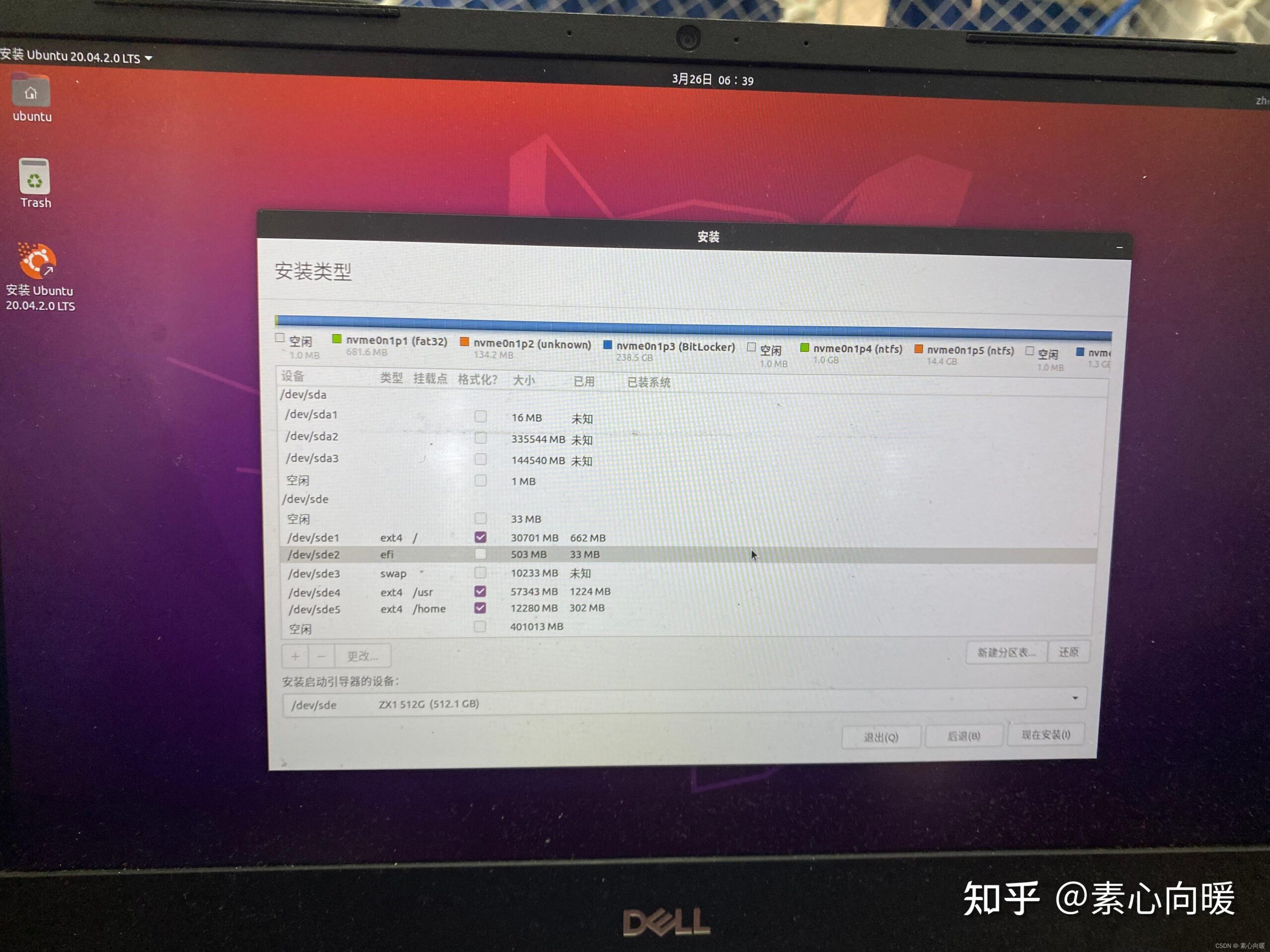Toggle format checkbox for /dev/sde2
The image size is (1270, 952).
(x=477, y=555)
